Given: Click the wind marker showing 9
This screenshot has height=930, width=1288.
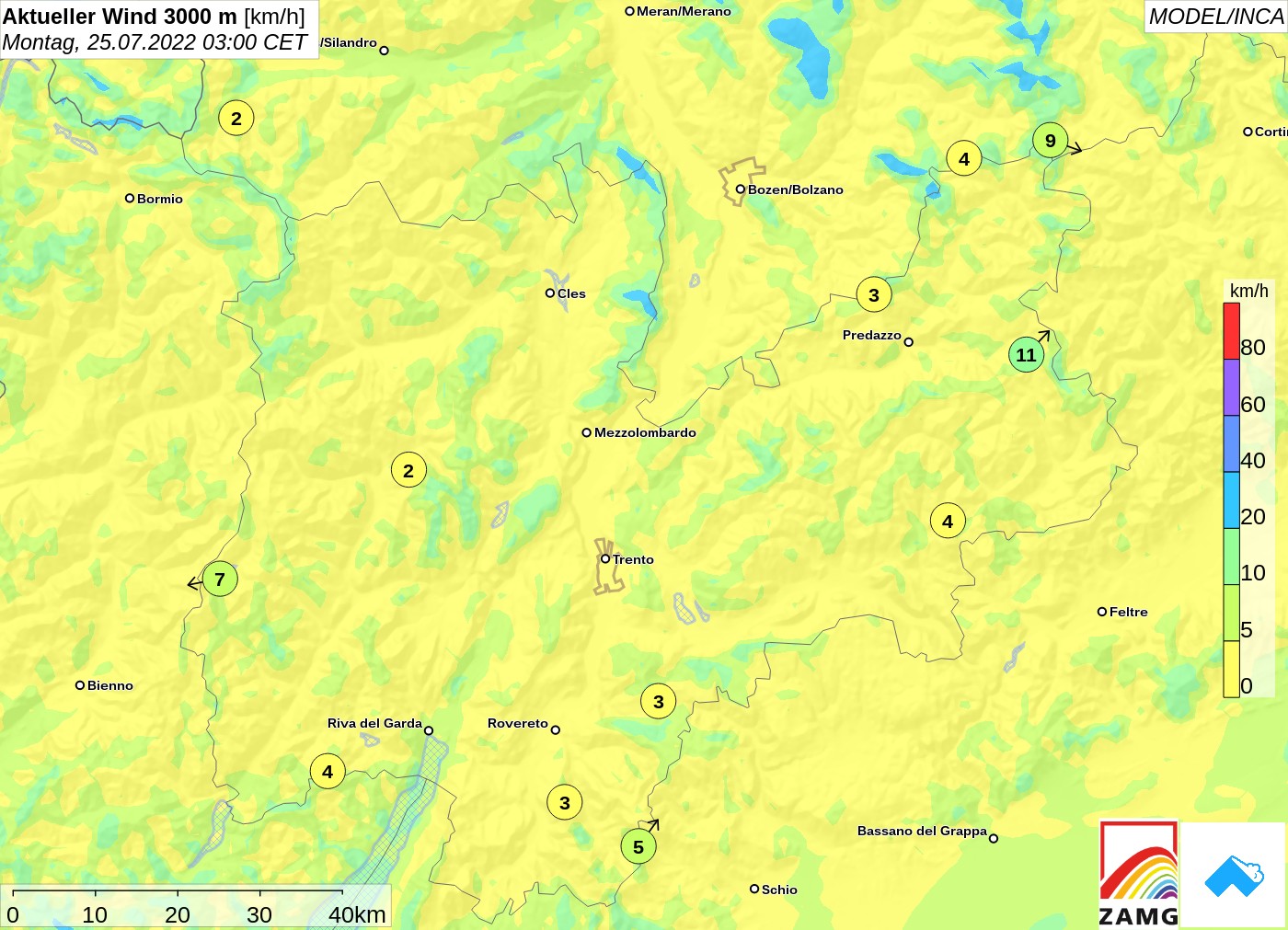Looking at the screenshot, I should tap(1050, 141).
